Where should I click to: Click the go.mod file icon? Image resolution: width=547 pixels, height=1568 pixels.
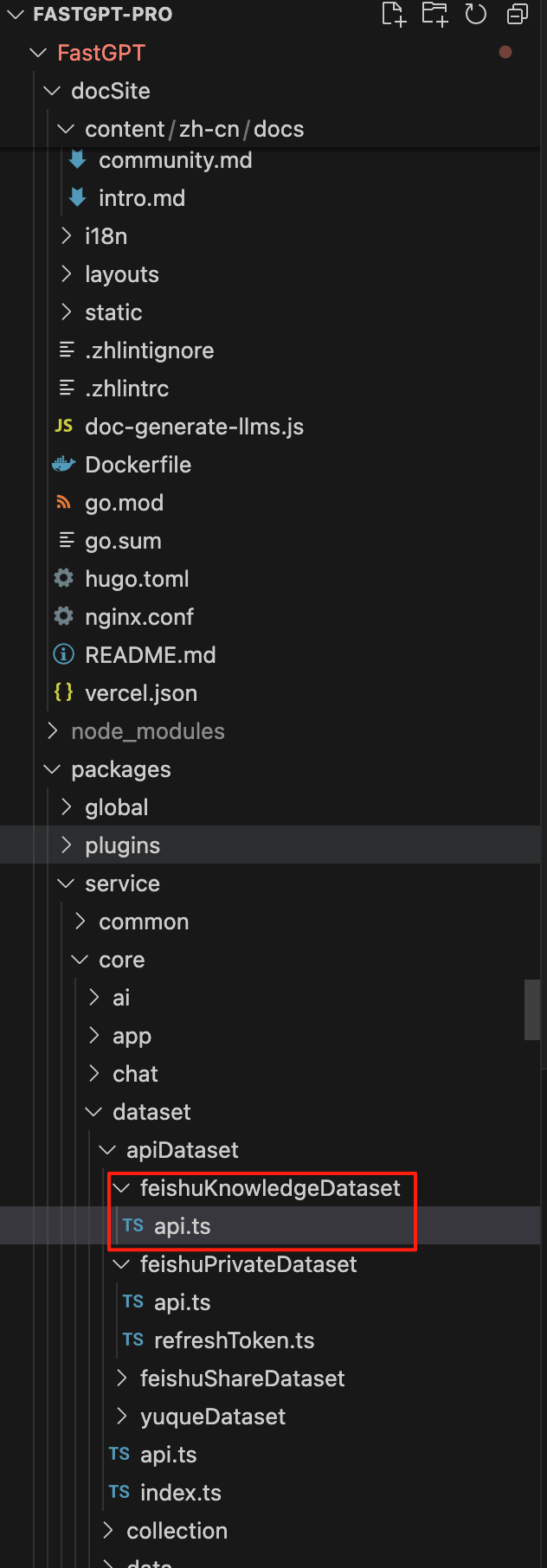pos(64,503)
